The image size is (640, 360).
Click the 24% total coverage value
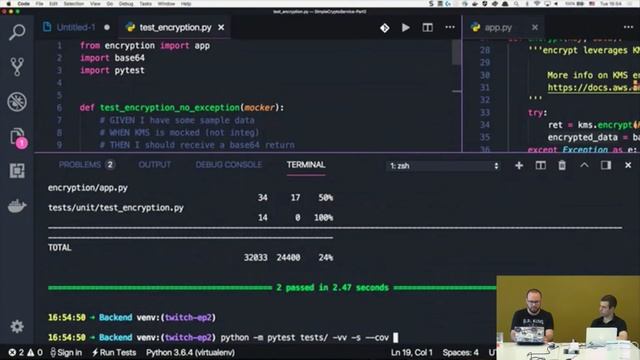326,258
